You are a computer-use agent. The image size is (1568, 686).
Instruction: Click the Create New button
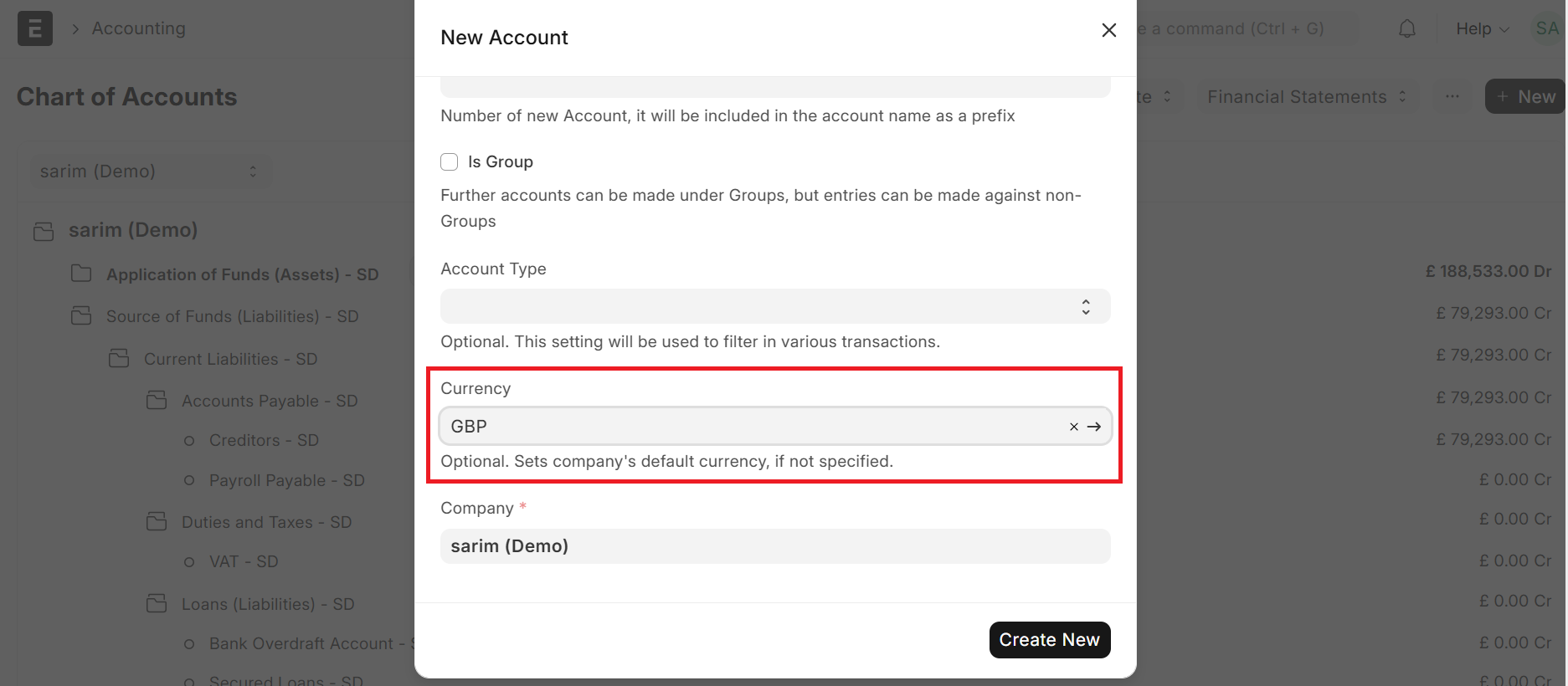(1049, 640)
